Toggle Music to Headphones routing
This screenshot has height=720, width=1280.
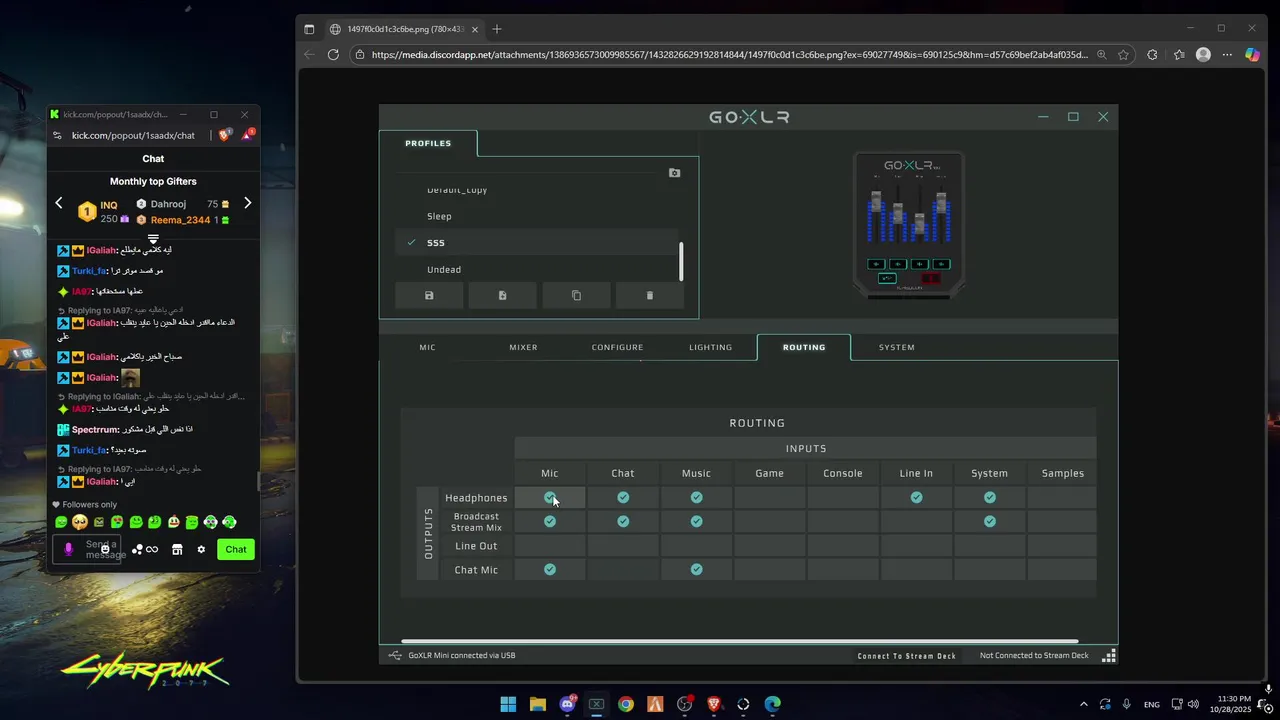(x=696, y=497)
